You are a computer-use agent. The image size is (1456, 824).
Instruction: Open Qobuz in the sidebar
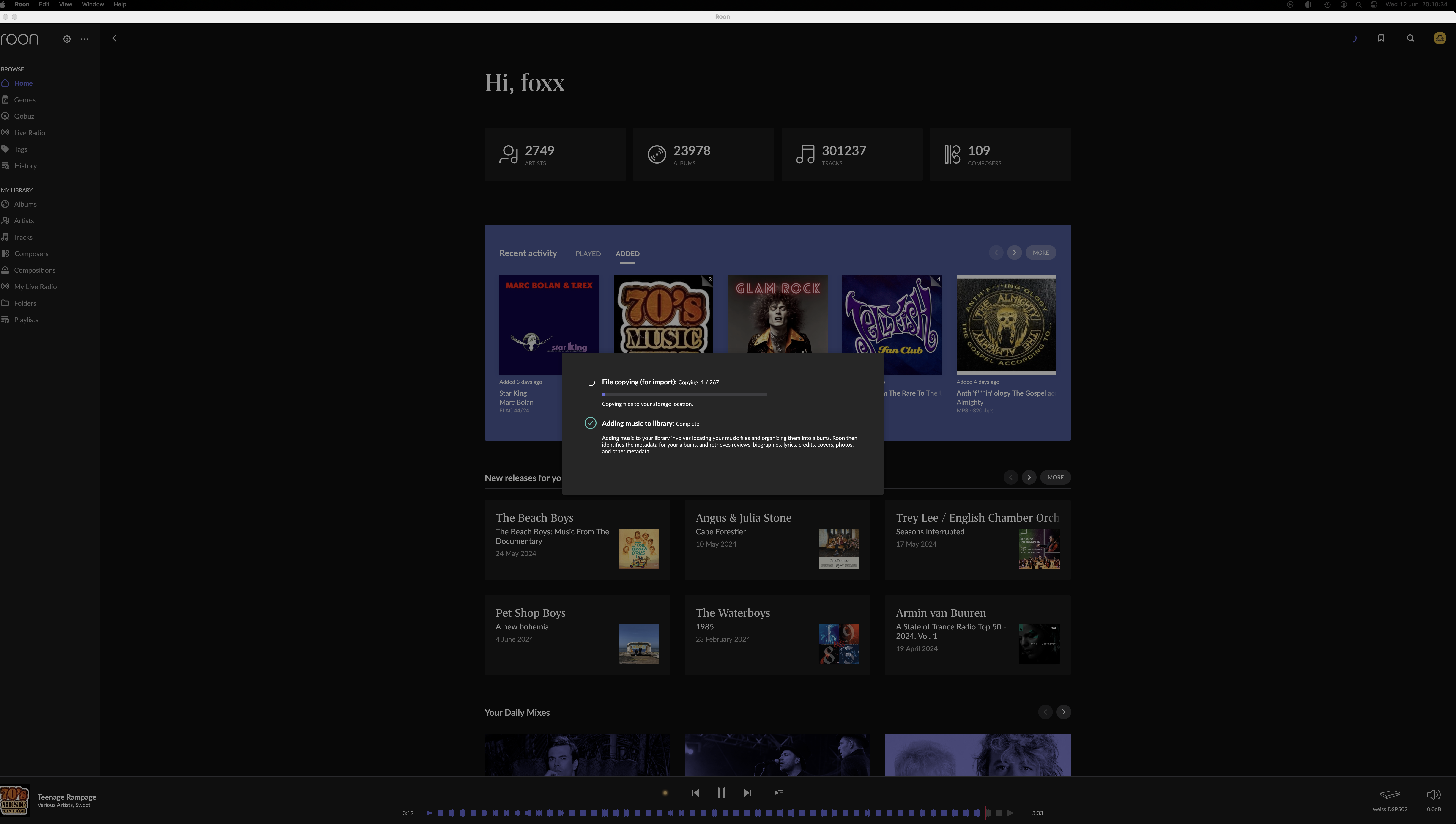(24, 116)
